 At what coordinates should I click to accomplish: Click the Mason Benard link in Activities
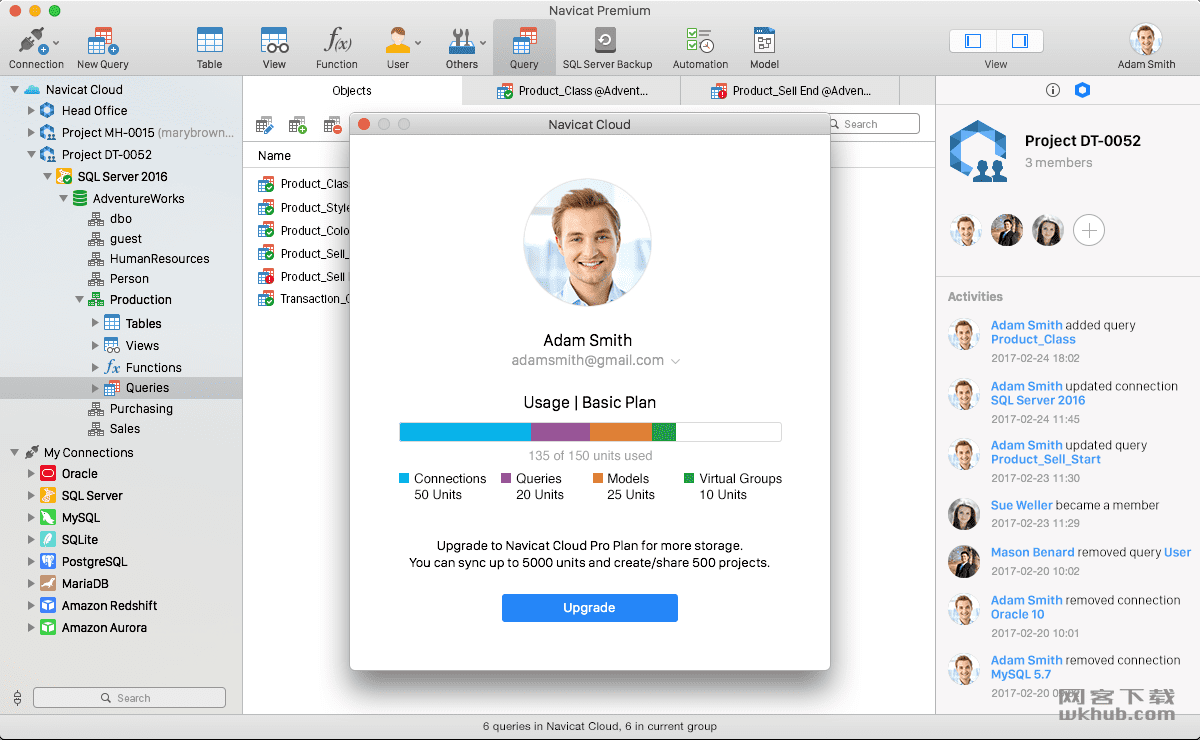pyautogui.click(x=1033, y=552)
